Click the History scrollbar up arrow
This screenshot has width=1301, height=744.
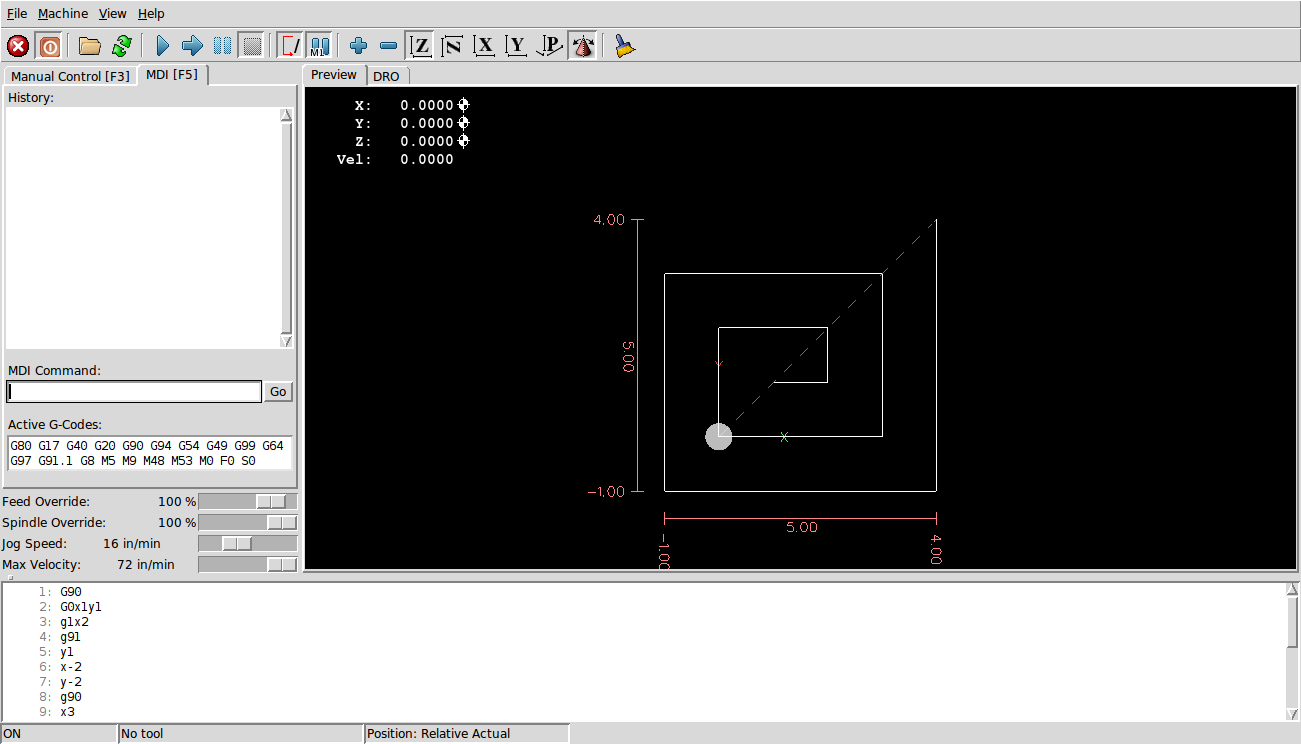(287, 115)
